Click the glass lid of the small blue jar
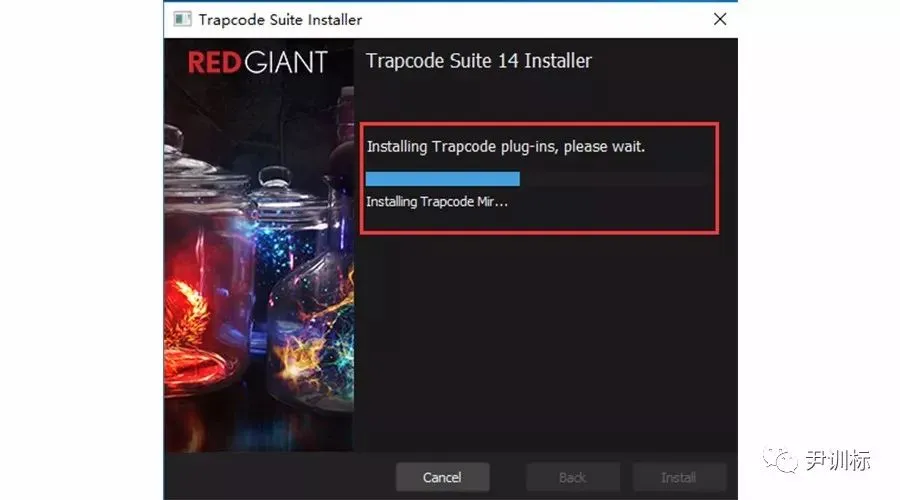Screen dimensions: 900x500 [x=276, y=184]
